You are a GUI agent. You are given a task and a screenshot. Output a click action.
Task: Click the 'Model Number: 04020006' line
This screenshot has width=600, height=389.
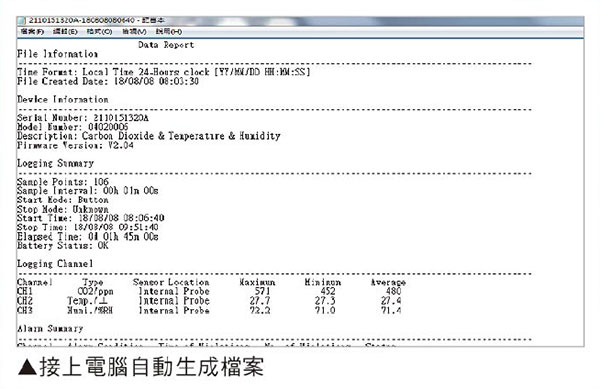click(73, 127)
